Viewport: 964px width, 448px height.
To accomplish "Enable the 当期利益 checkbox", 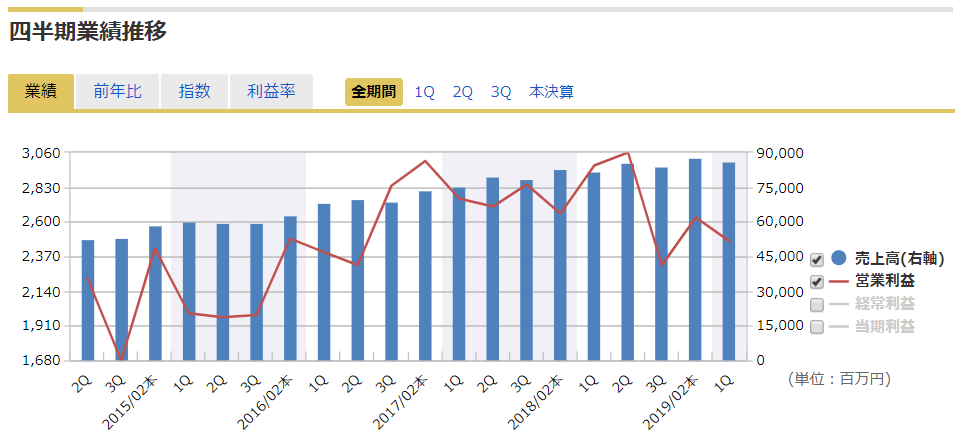I will coord(817,327).
